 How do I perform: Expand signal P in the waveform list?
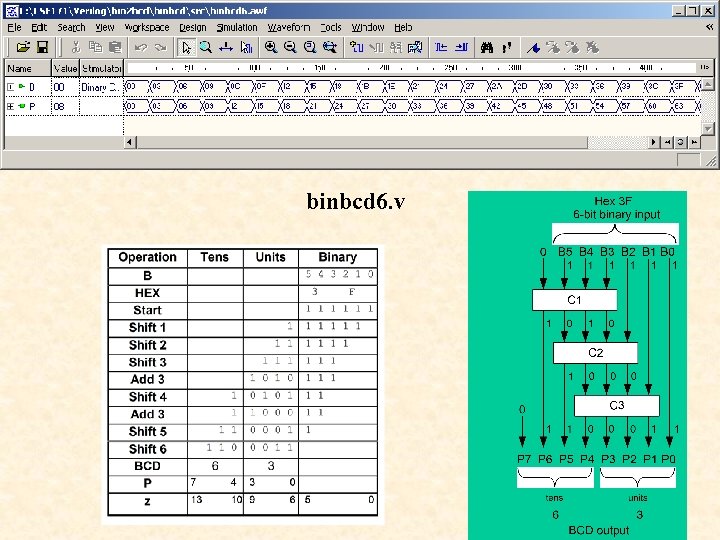(10, 107)
